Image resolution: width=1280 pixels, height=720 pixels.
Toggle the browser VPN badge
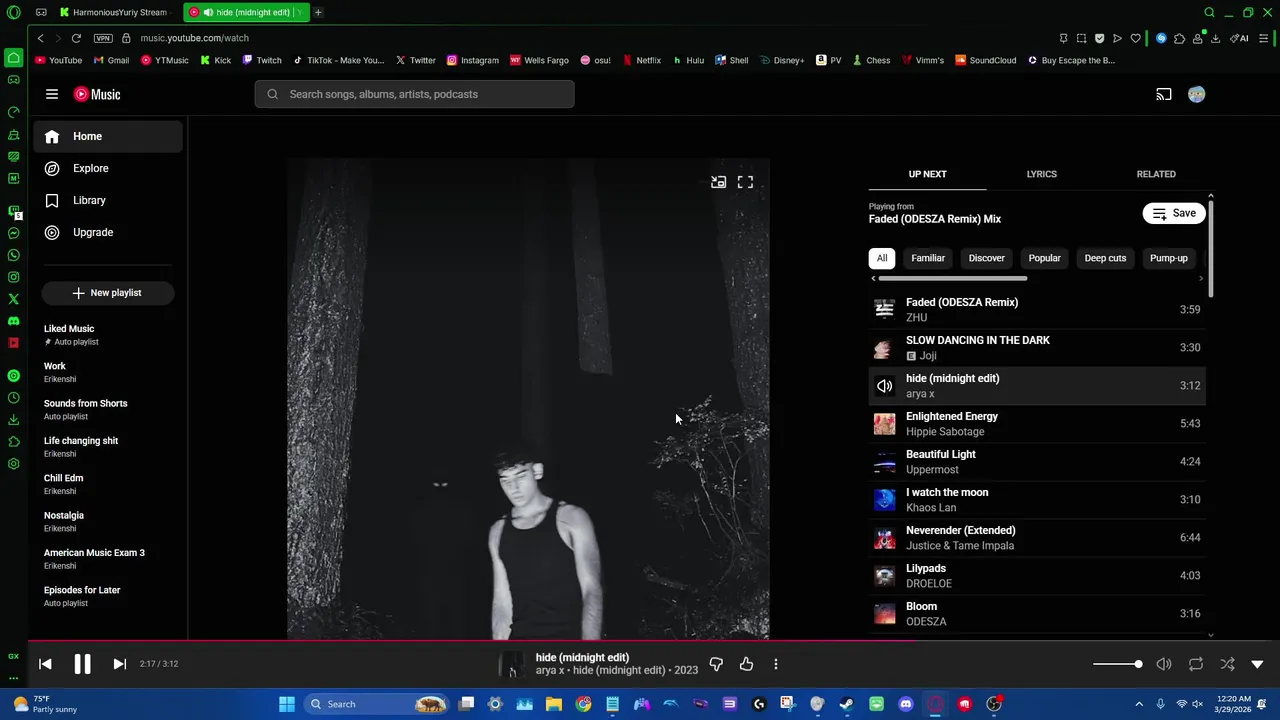pos(103,38)
